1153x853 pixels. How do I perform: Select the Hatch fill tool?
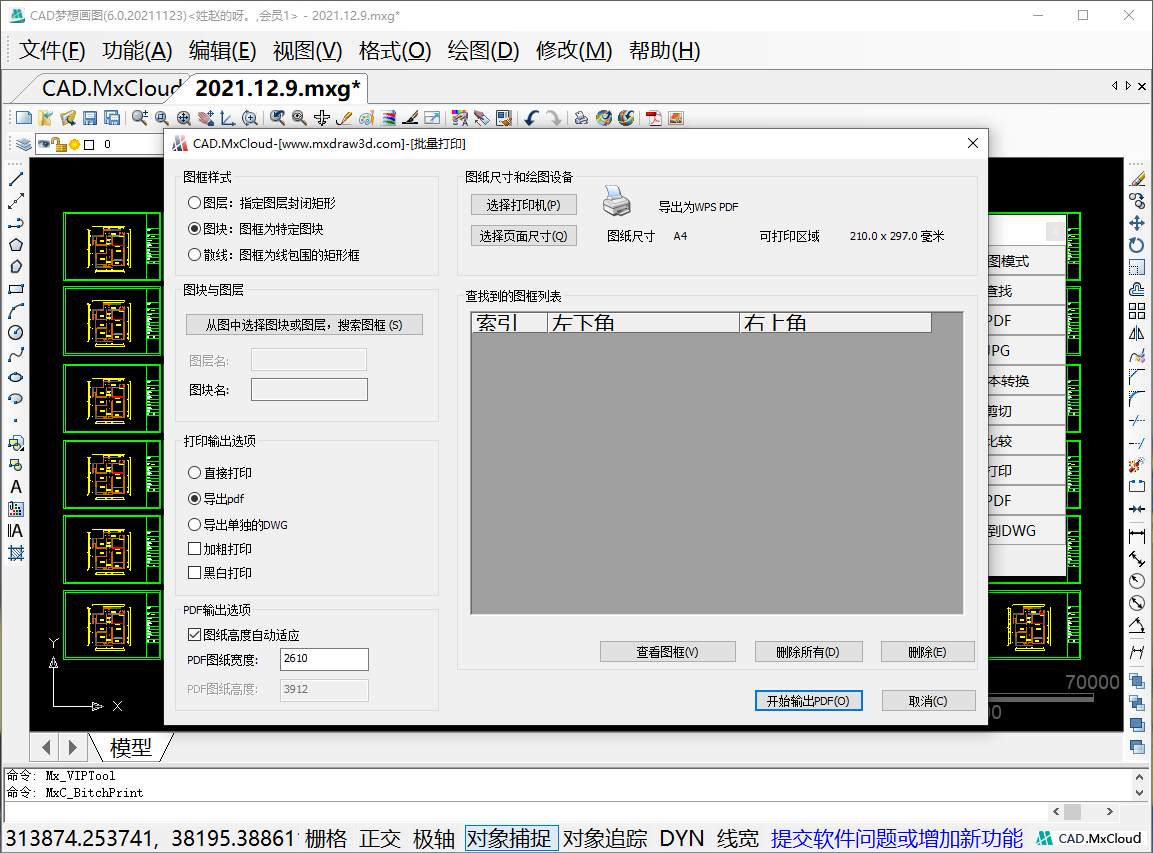(x=15, y=553)
